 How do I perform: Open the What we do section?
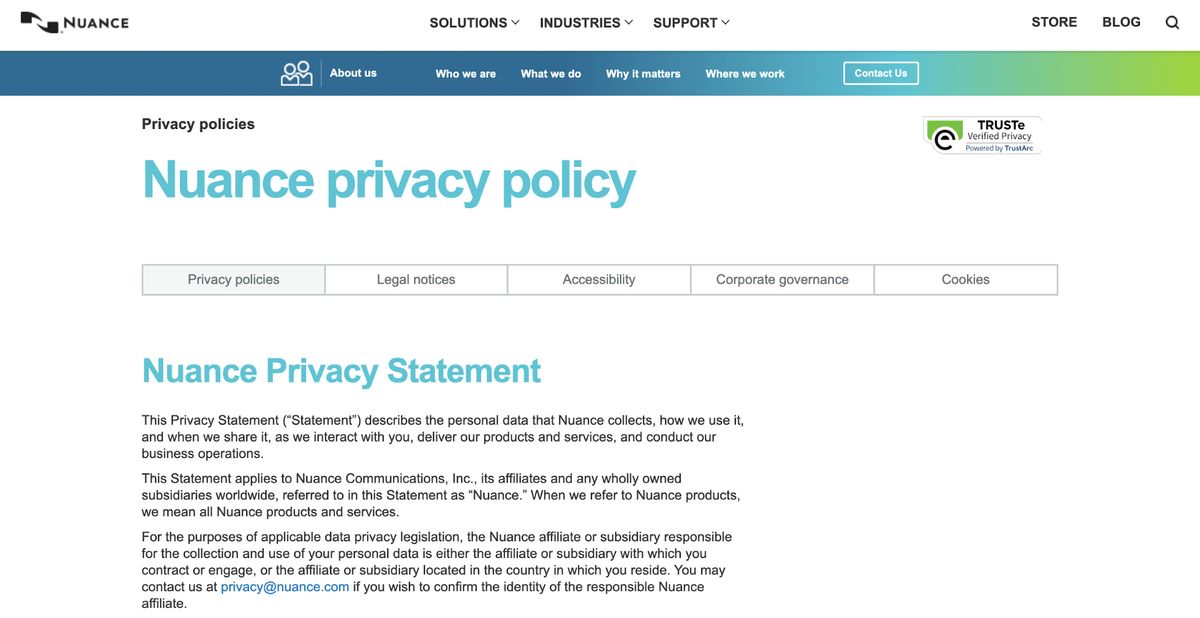click(550, 74)
